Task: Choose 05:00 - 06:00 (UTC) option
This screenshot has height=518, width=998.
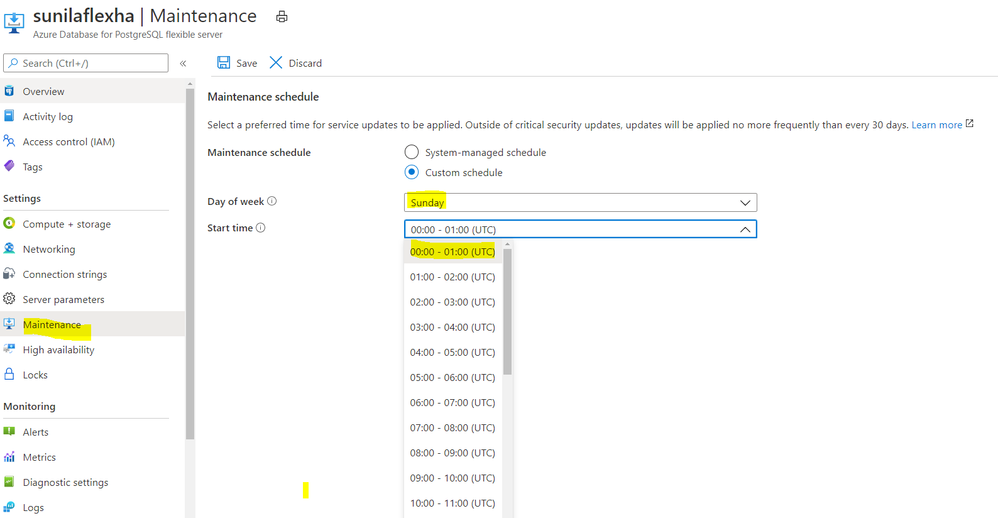Action: coord(453,377)
